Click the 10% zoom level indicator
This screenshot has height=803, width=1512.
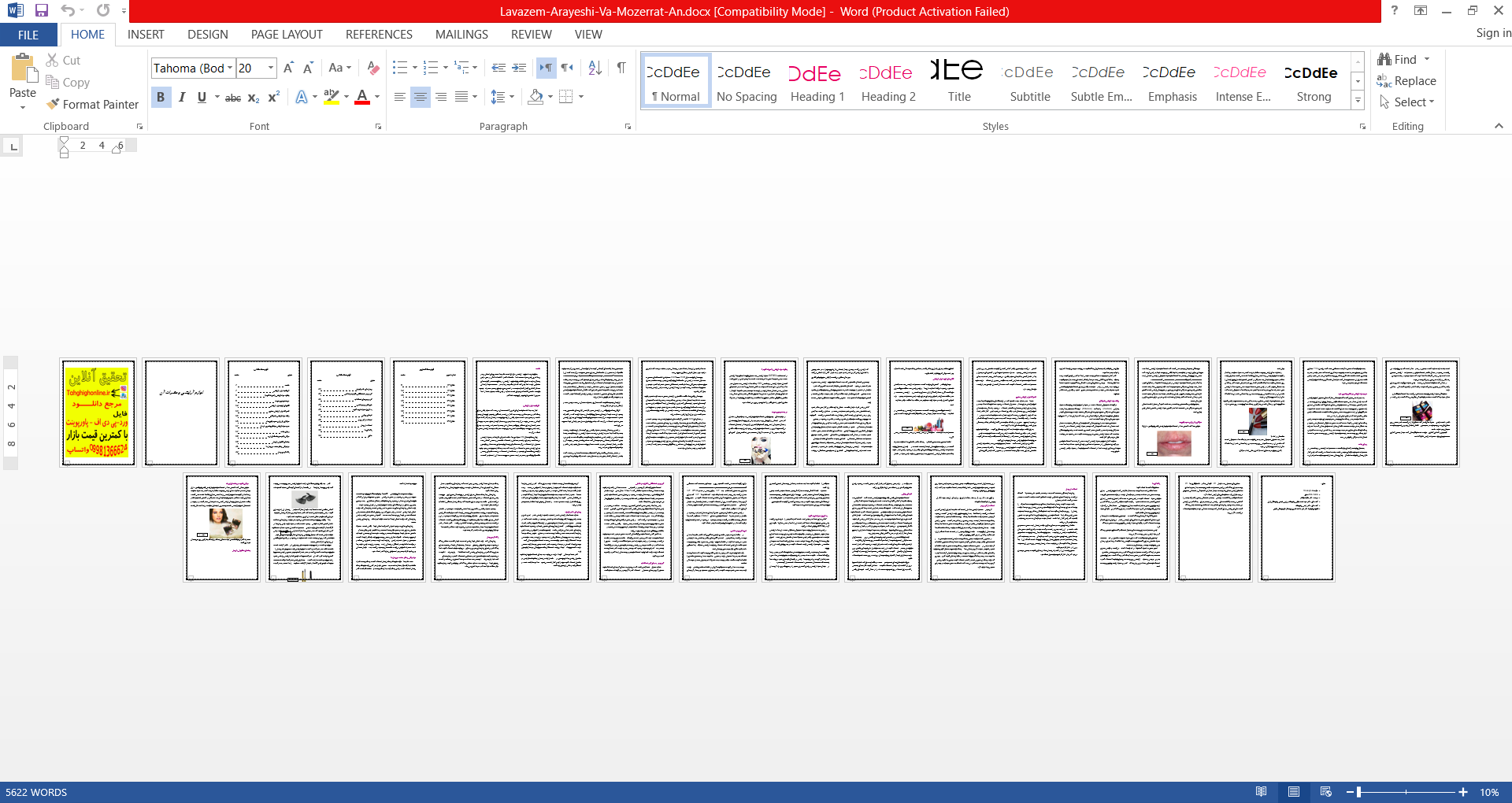click(1489, 792)
